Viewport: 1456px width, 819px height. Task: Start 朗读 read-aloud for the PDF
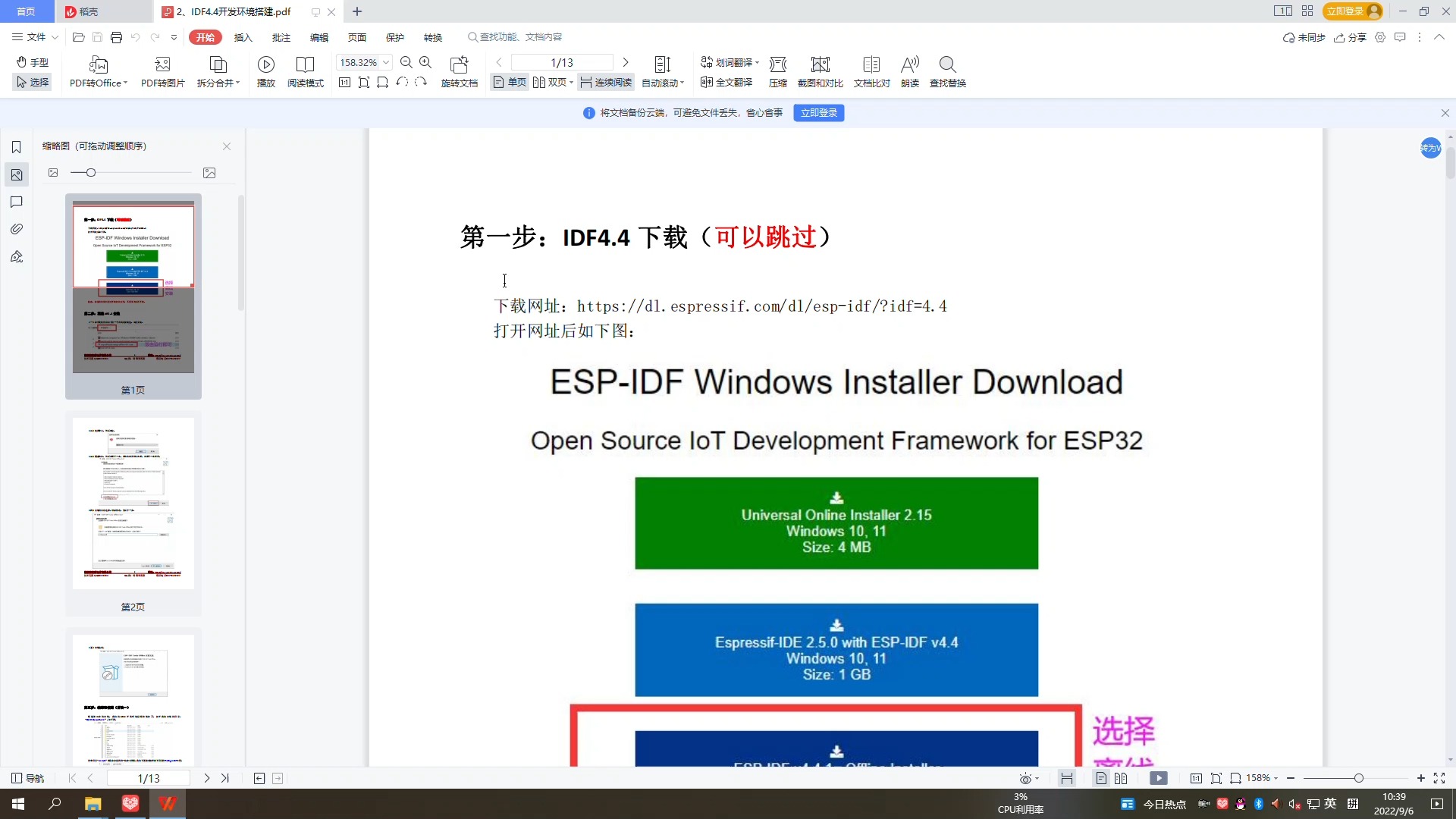pos(909,71)
